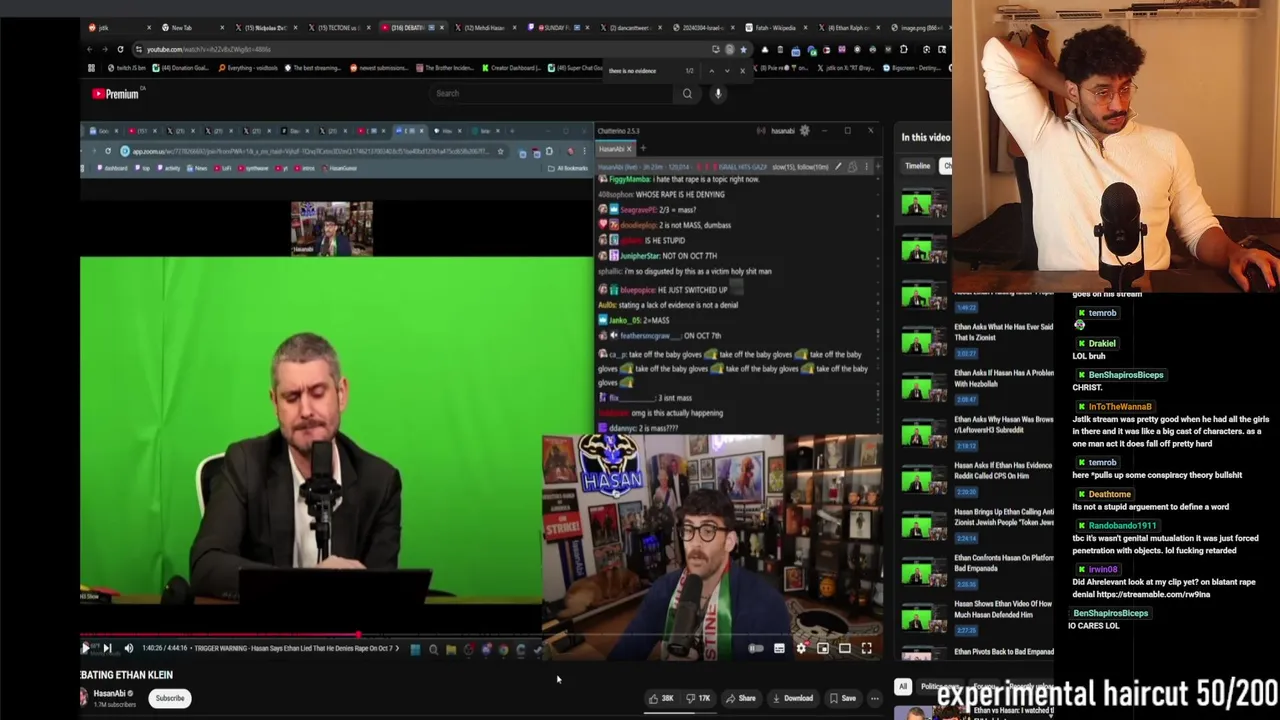Image resolution: width=1280 pixels, height=720 pixels.
Task: Open HasanAbi channel name link
Action: [110, 693]
